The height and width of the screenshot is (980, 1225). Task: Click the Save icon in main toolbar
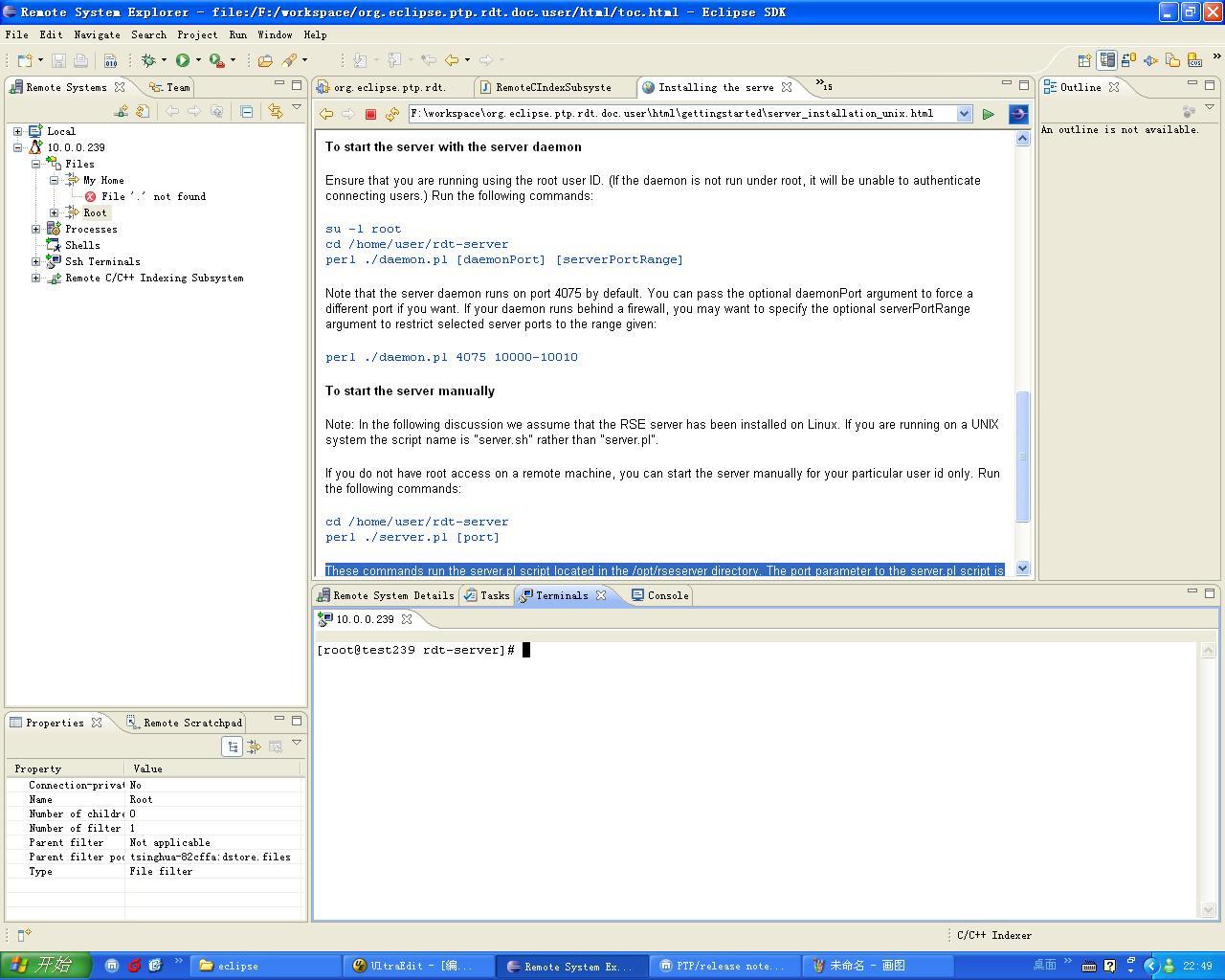click(58, 60)
